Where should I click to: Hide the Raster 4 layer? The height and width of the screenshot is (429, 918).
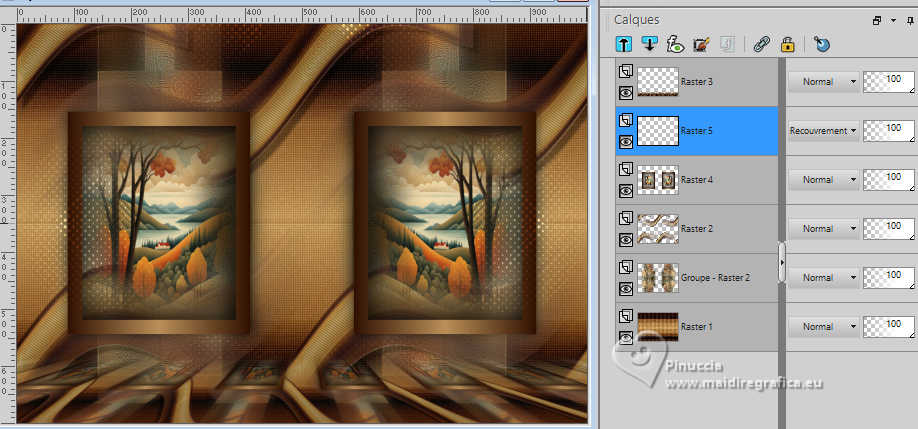tap(625, 190)
